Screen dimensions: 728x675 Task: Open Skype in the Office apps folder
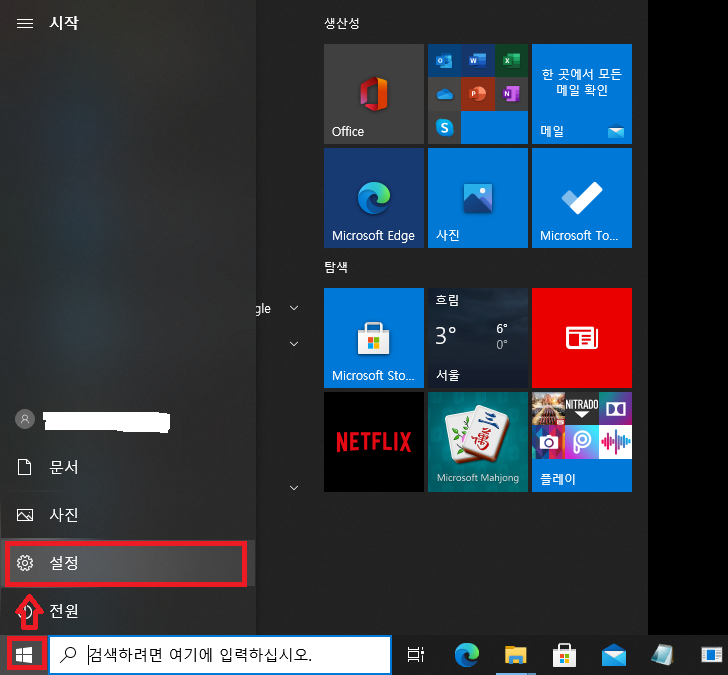pyautogui.click(x=444, y=127)
